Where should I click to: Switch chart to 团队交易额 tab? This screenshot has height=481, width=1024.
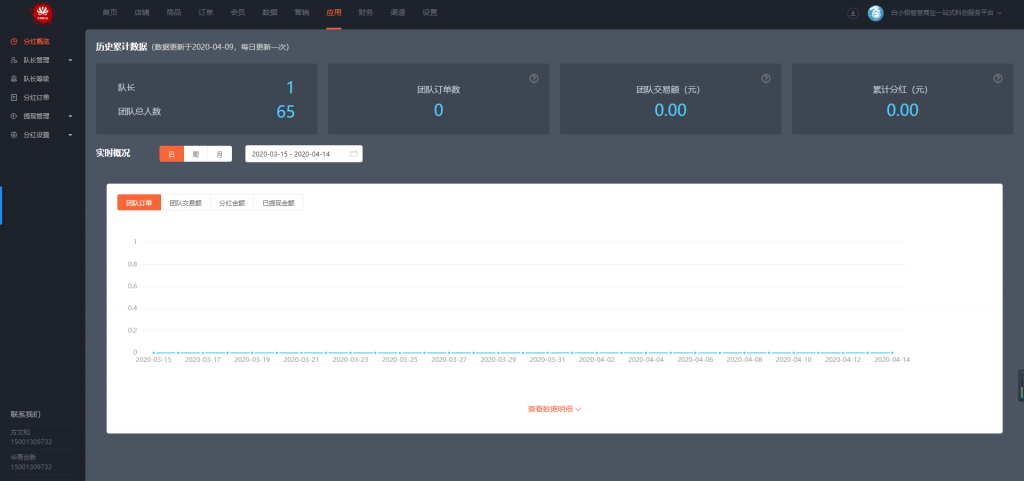pyautogui.click(x=185, y=203)
